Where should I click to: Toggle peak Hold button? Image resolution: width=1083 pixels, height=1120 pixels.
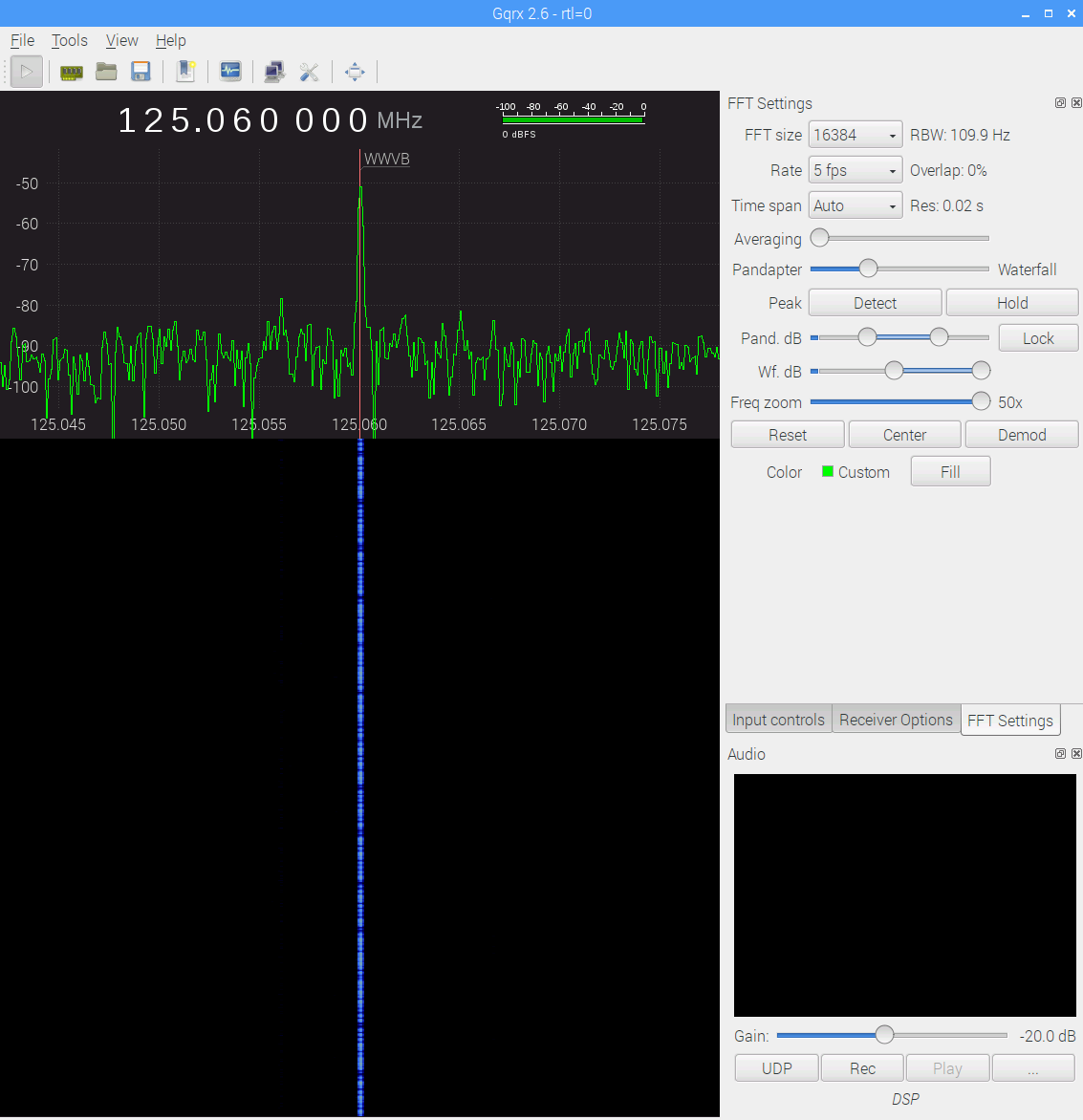[1011, 303]
